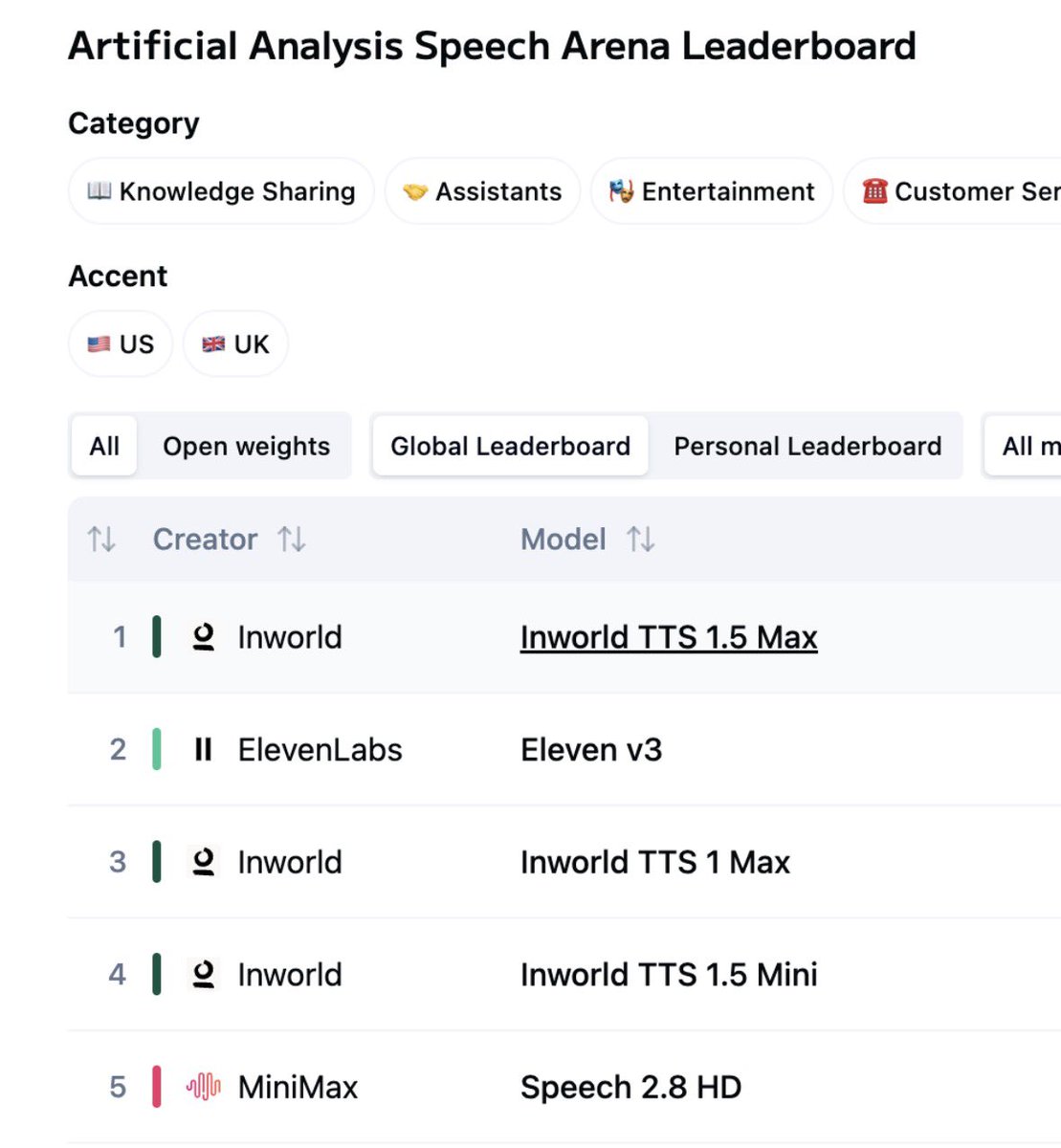1061x1148 pixels.
Task: Click the Inworld logo in row 1
Action: [203, 637]
